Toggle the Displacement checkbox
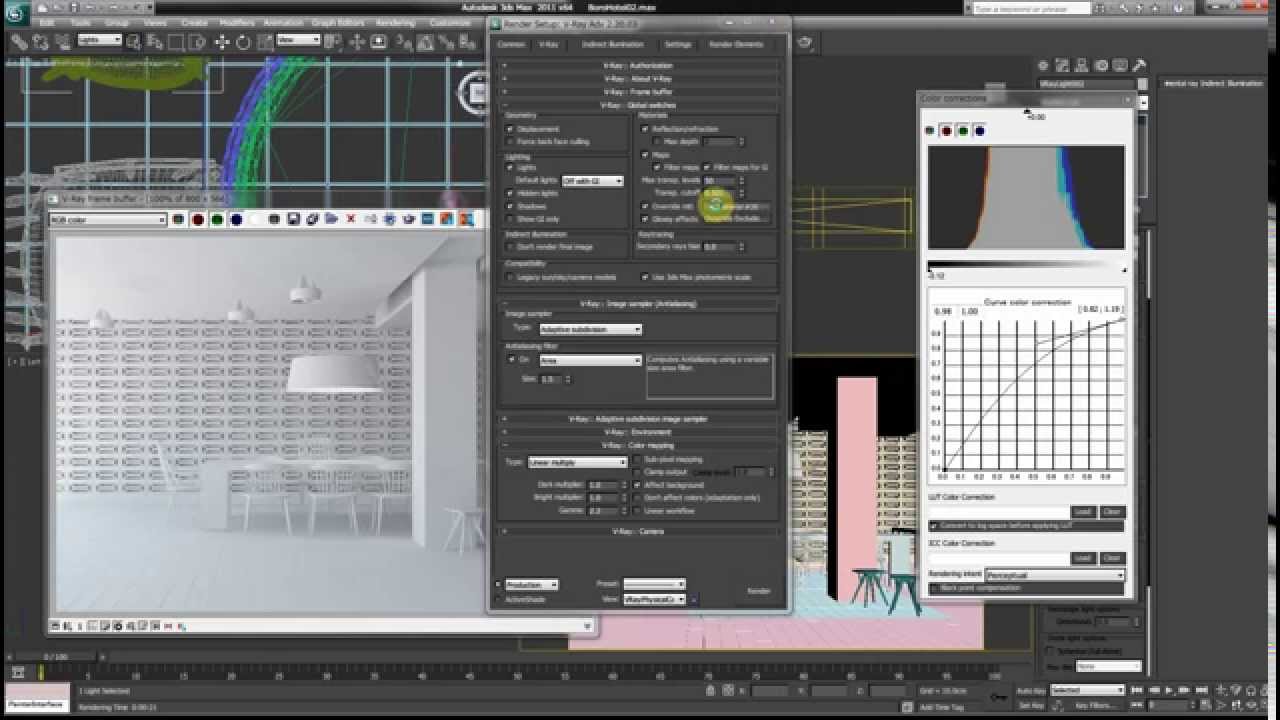Image resolution: width=1280 pixels, height=720 pixels. (510, 129)
